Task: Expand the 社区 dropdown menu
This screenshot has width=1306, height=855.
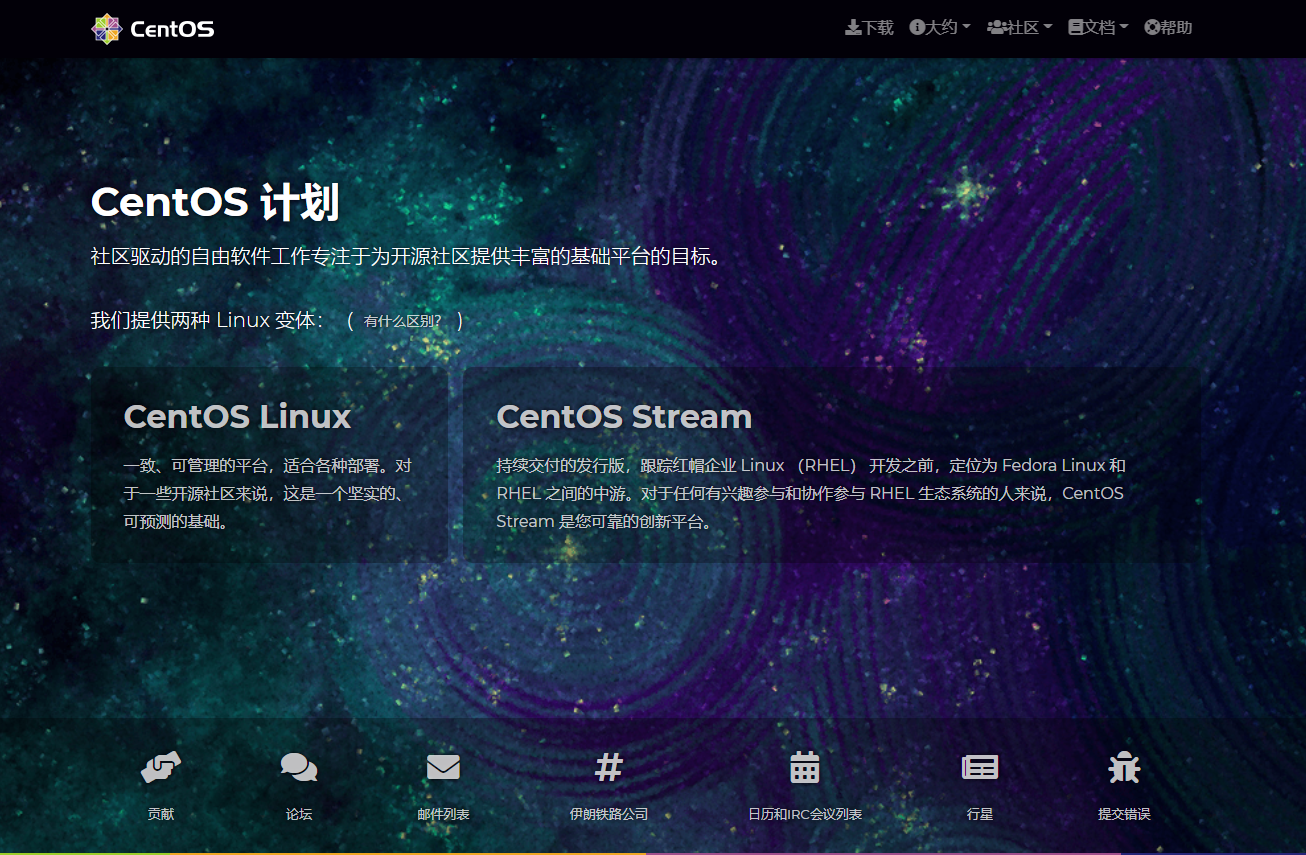Action: coord(1019,28)
